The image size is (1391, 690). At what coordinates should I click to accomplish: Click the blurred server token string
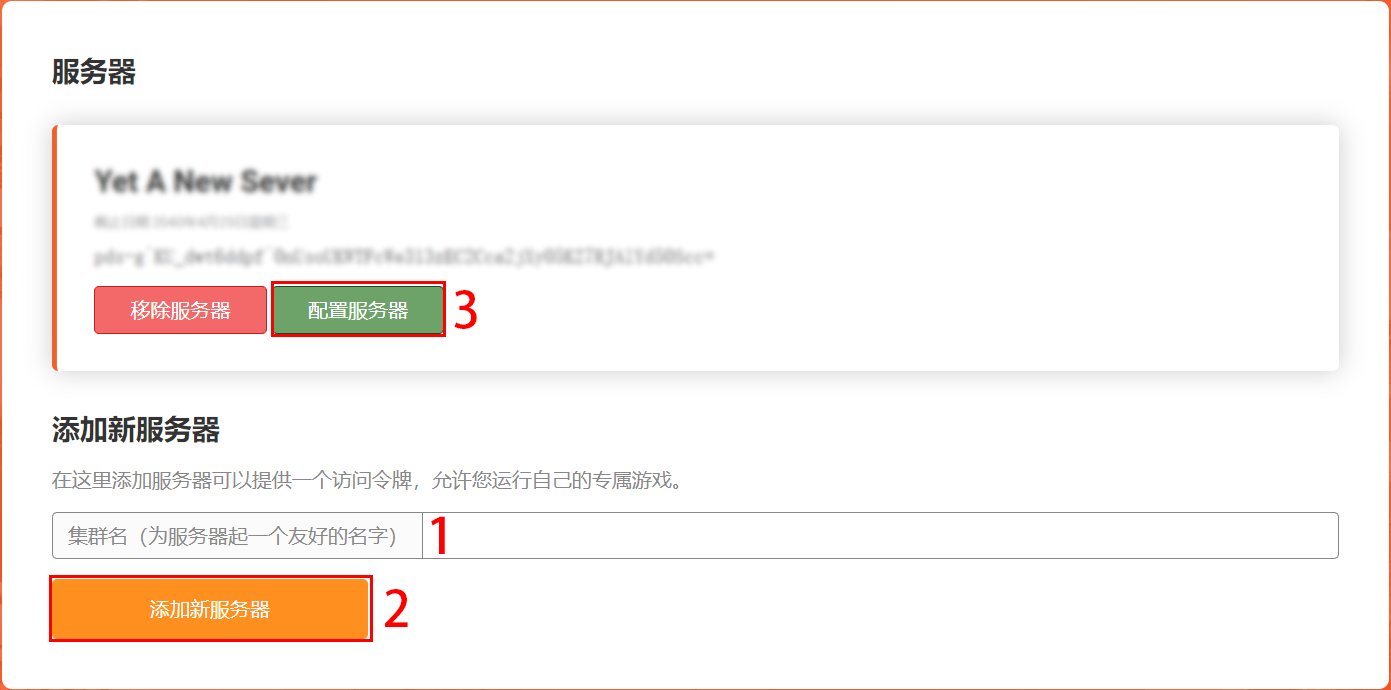404,257
